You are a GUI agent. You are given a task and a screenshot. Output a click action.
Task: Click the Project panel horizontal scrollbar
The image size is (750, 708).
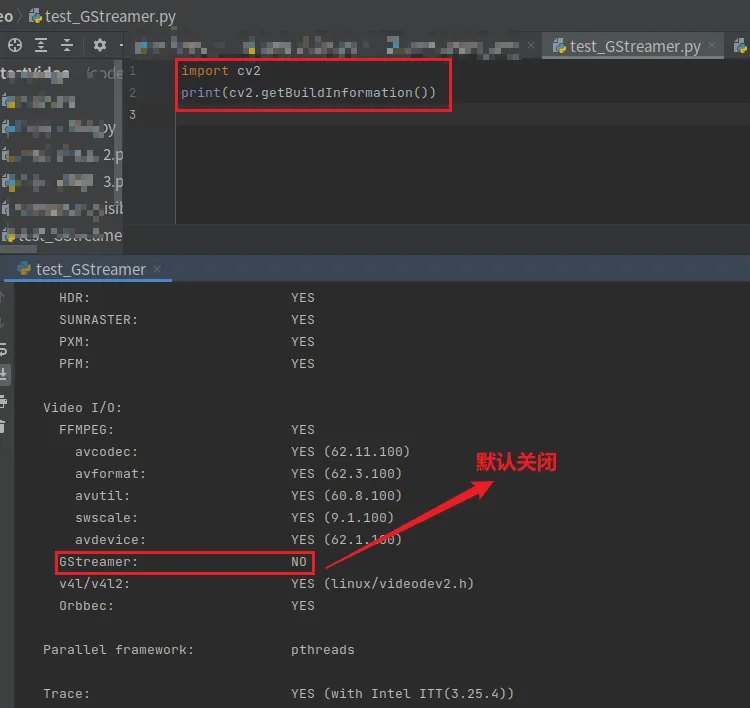point(18,249)
